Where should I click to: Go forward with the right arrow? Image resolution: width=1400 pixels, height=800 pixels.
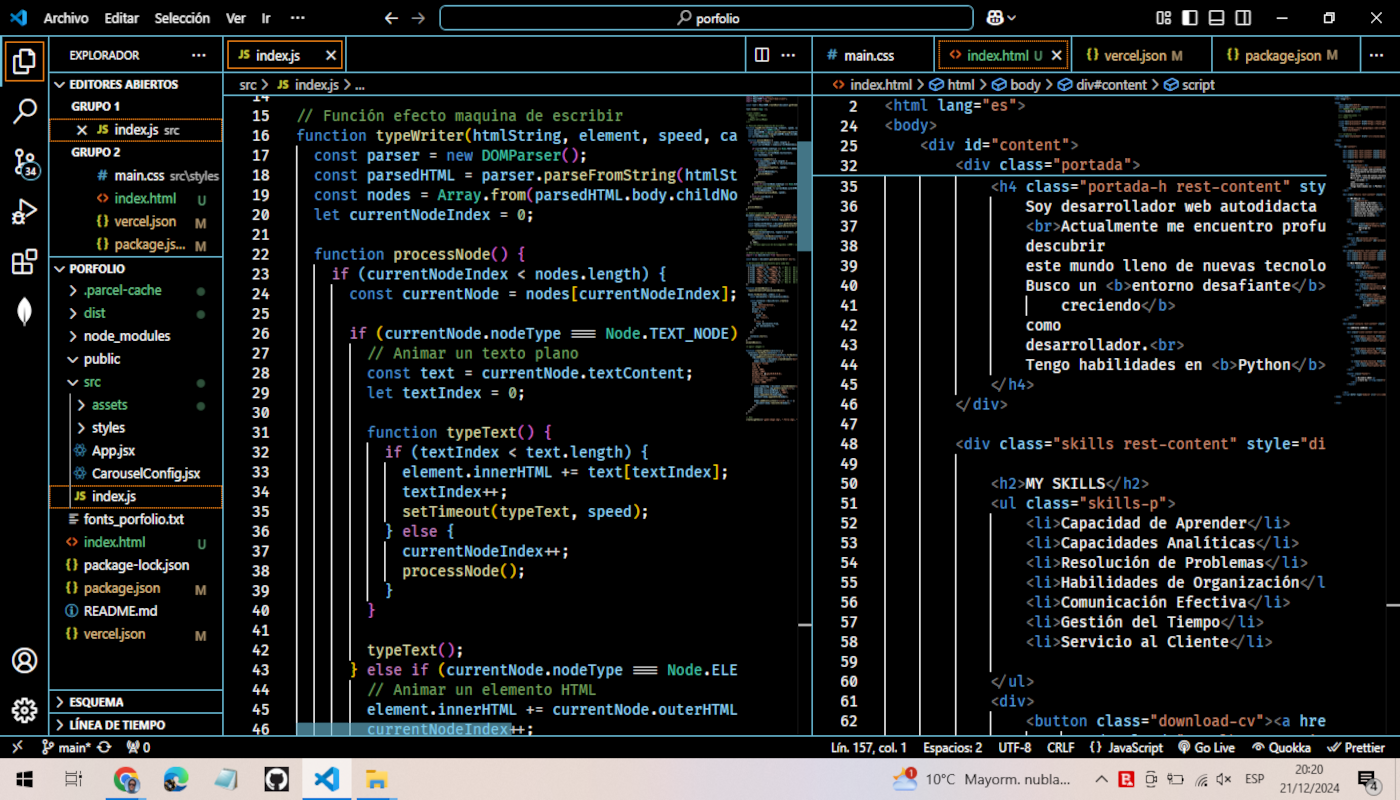(419, 18)
